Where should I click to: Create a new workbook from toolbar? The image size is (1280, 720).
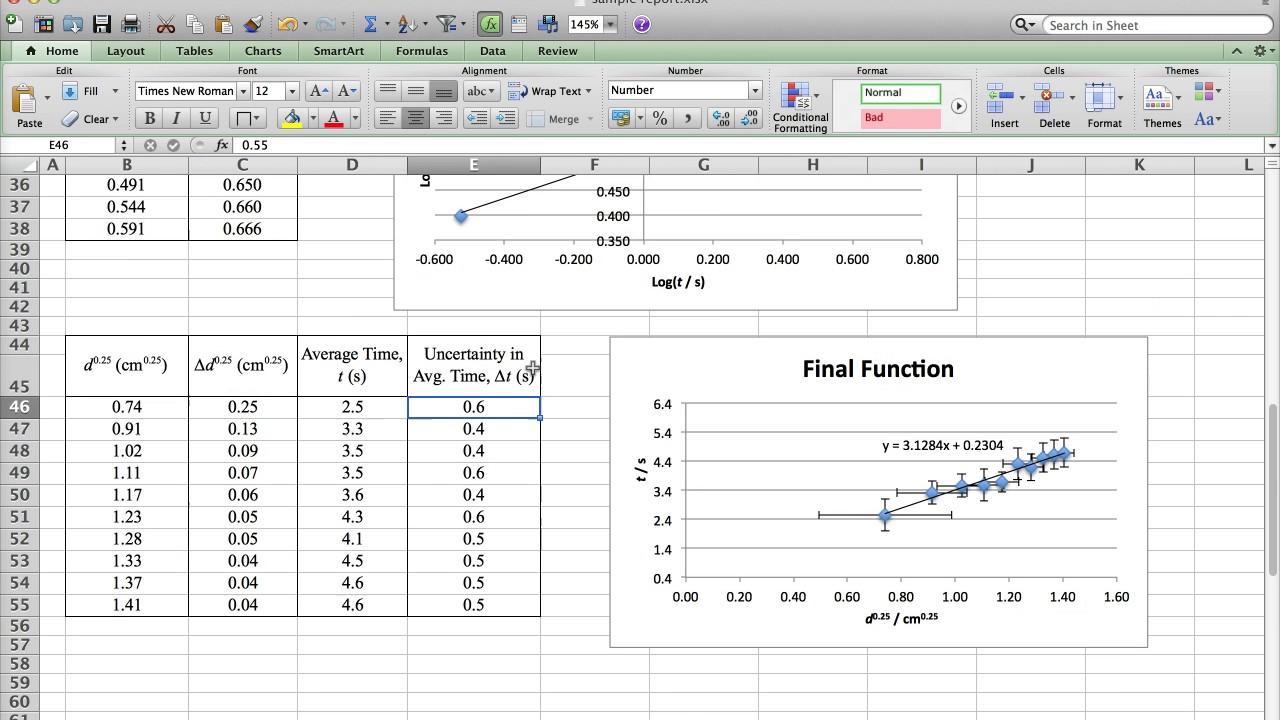pos(14,24)
